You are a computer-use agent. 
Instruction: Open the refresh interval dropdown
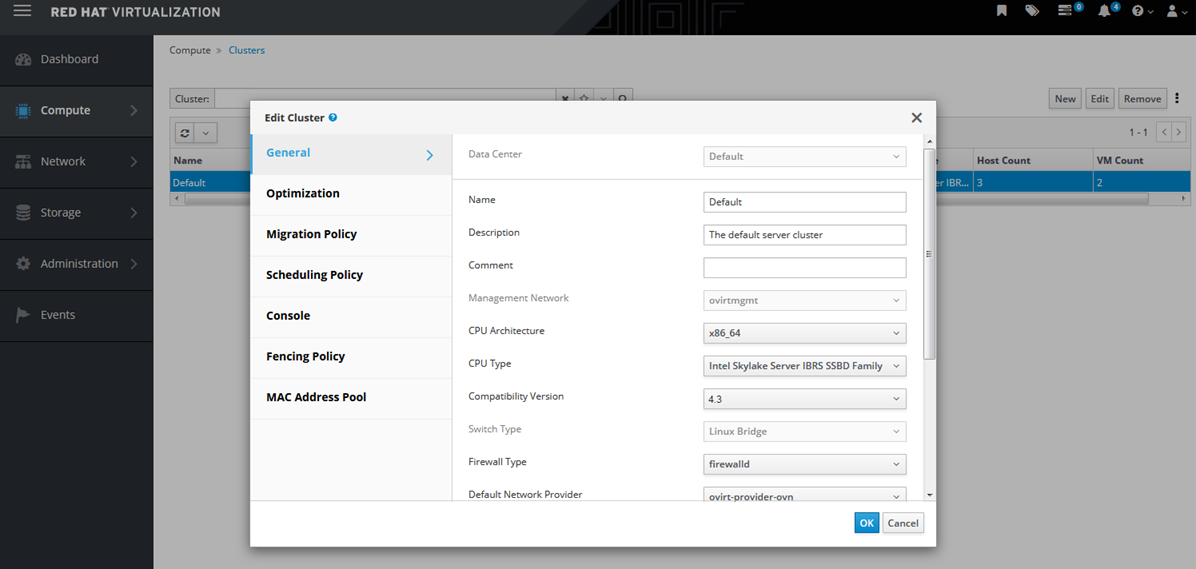206,133
